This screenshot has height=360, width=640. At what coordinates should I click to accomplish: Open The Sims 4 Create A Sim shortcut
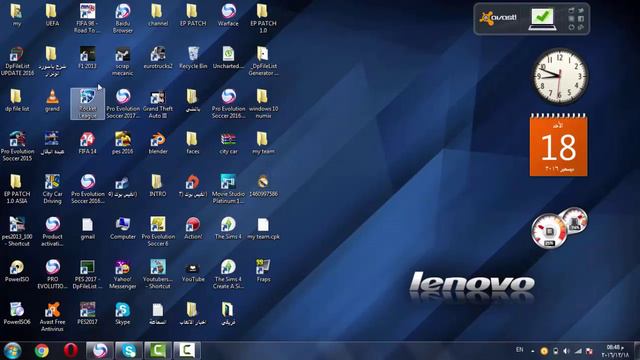[x=228, y=274]
